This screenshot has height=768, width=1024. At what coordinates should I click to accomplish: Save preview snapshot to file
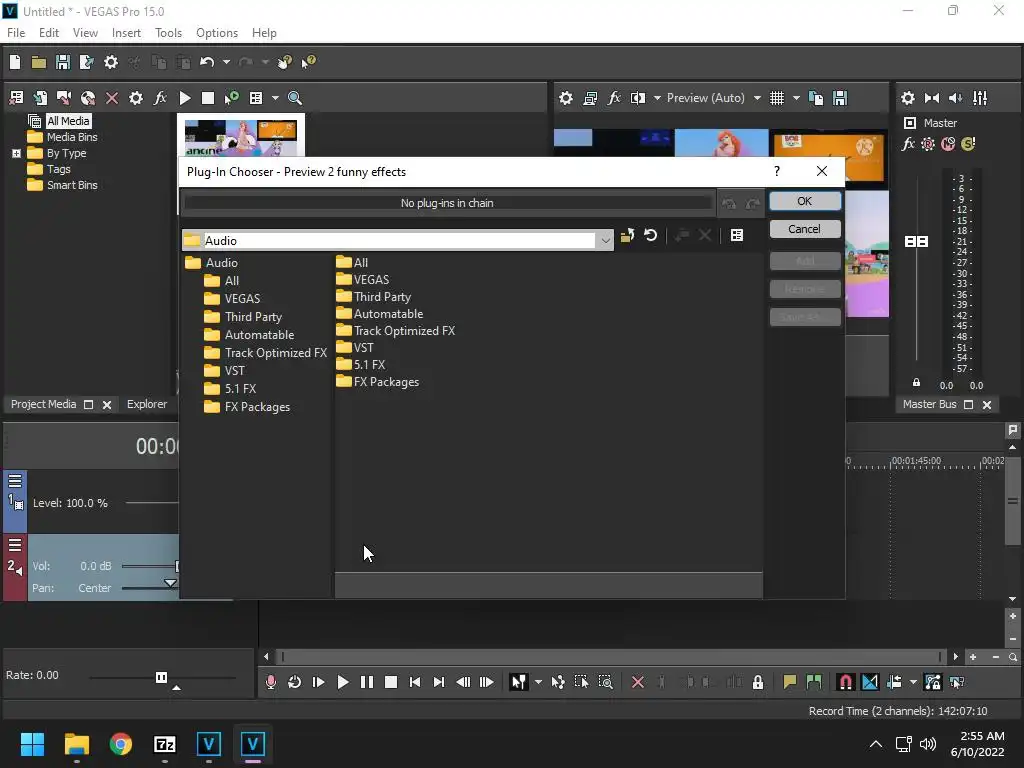point(840,98)
